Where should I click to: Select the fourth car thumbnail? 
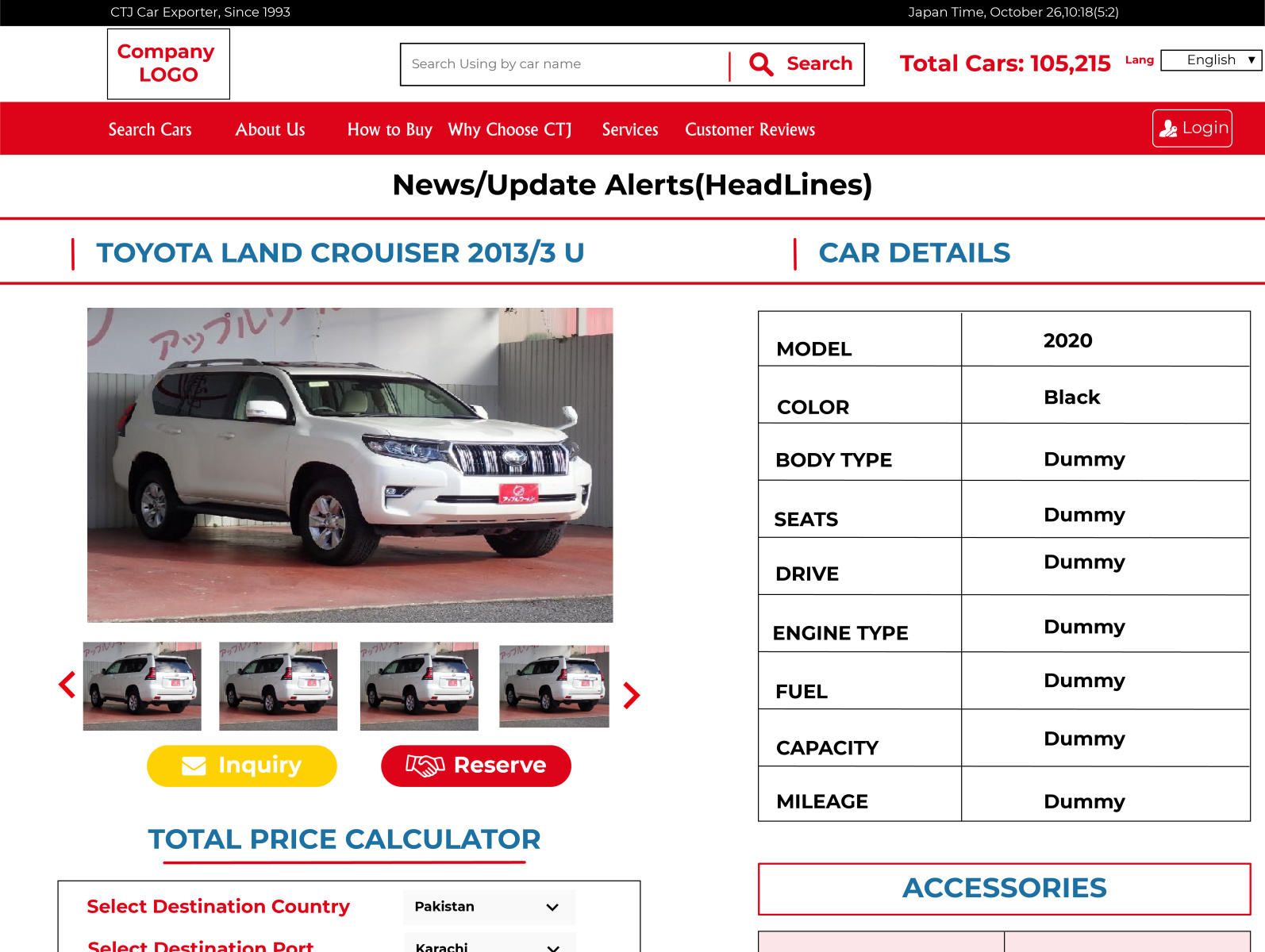[x=554, y=686]
